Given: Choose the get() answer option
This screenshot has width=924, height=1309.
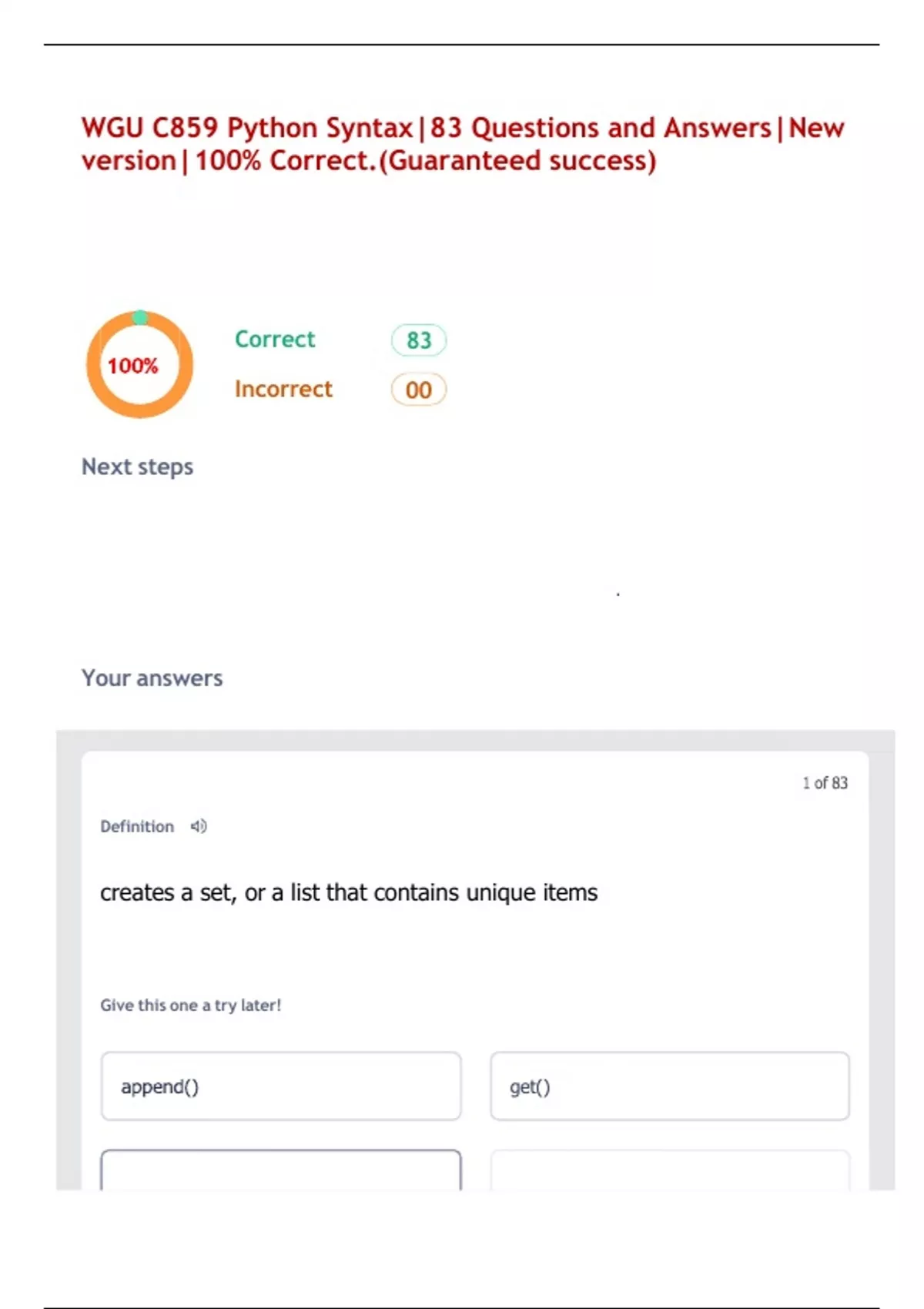Looking at the screenshot, I should 670,1086.
